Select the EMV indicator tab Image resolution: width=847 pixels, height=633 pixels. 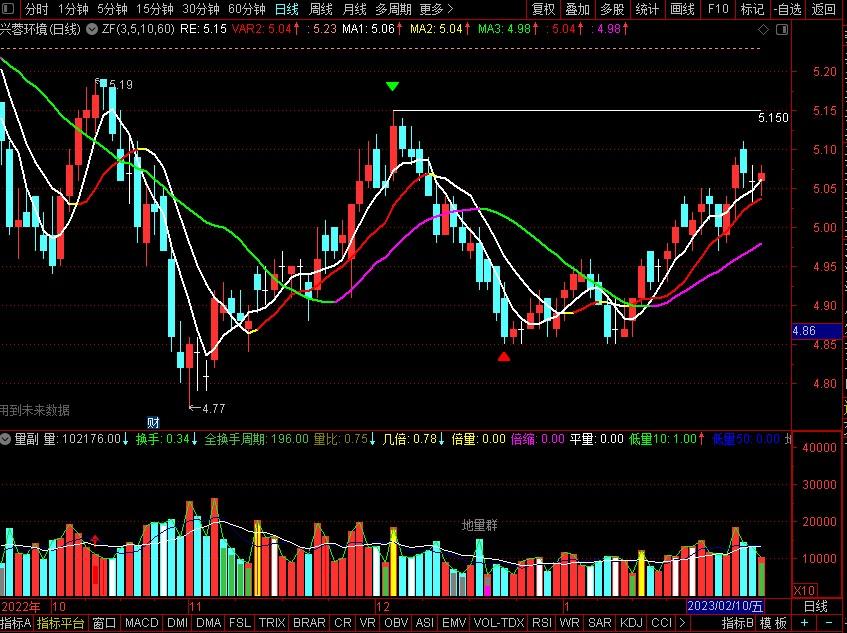454,623
